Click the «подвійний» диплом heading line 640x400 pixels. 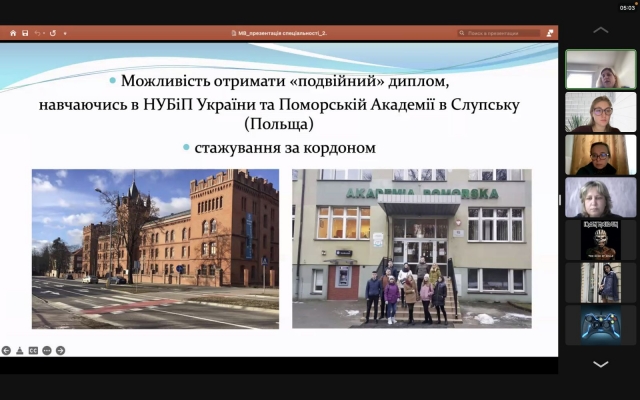[285, 81]
